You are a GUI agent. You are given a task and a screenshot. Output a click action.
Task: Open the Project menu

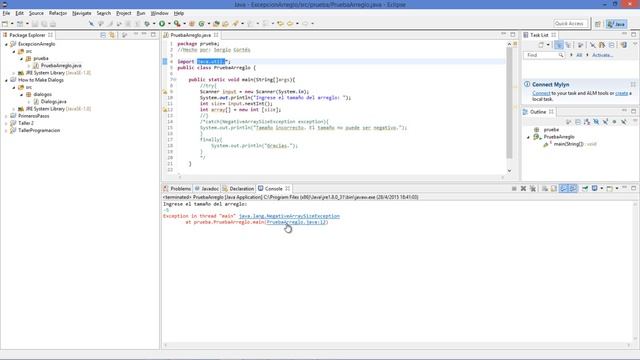click(124, 13)
